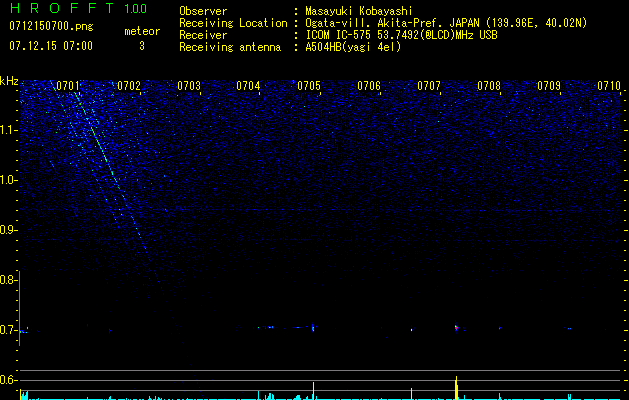Select the file name 0712150700.png

pos(51,27)
